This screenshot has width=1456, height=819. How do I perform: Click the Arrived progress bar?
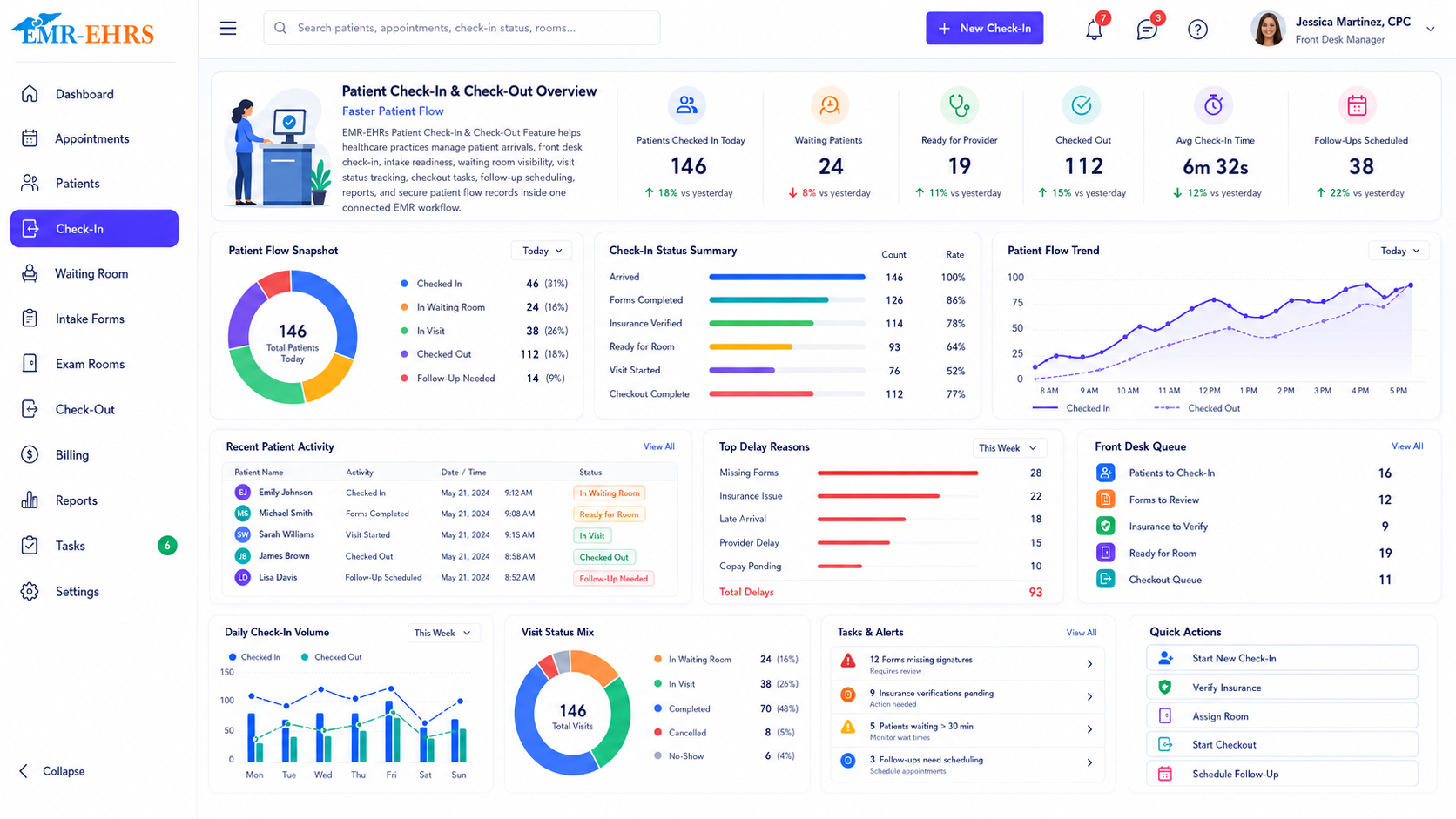tap(787, 278)
